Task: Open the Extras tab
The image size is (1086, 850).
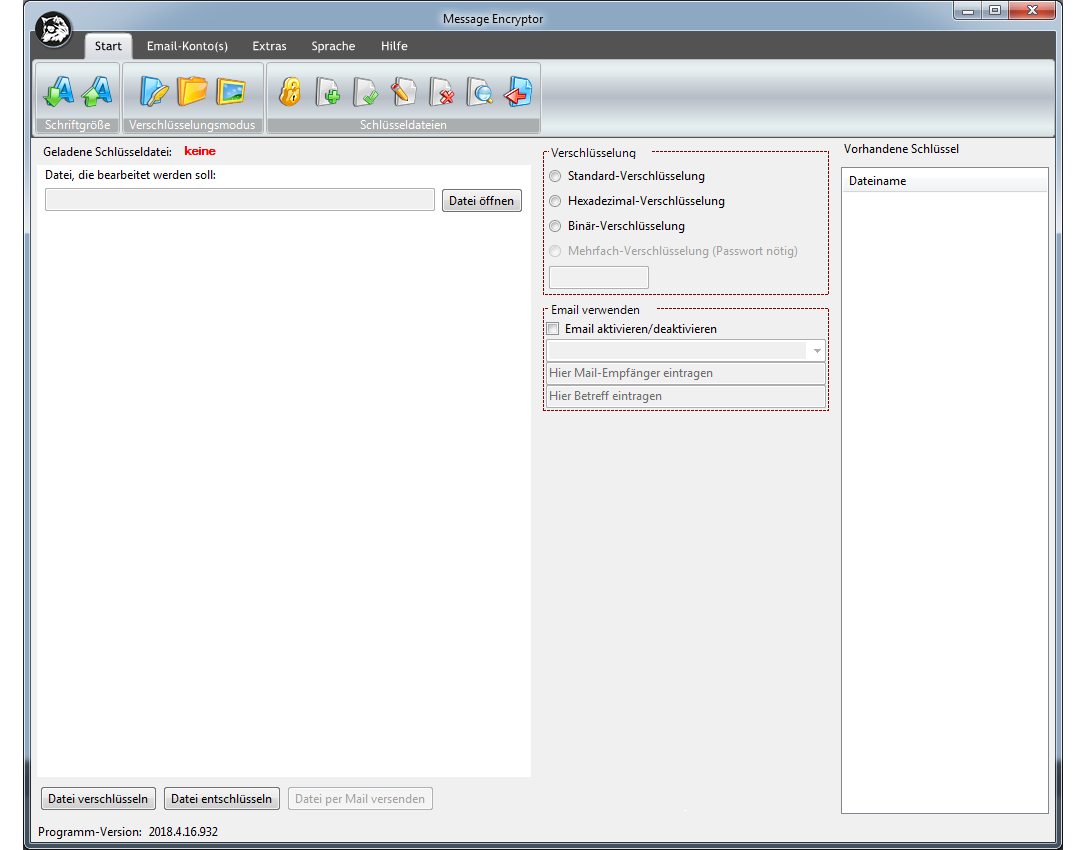Action: point(269,46)
